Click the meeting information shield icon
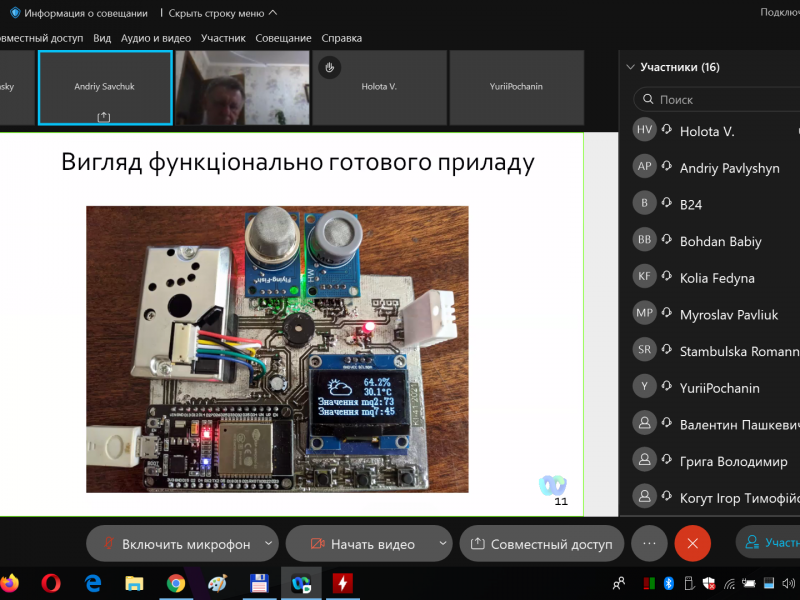The width and height of the screenshot is (800, 600). [14, 13]
